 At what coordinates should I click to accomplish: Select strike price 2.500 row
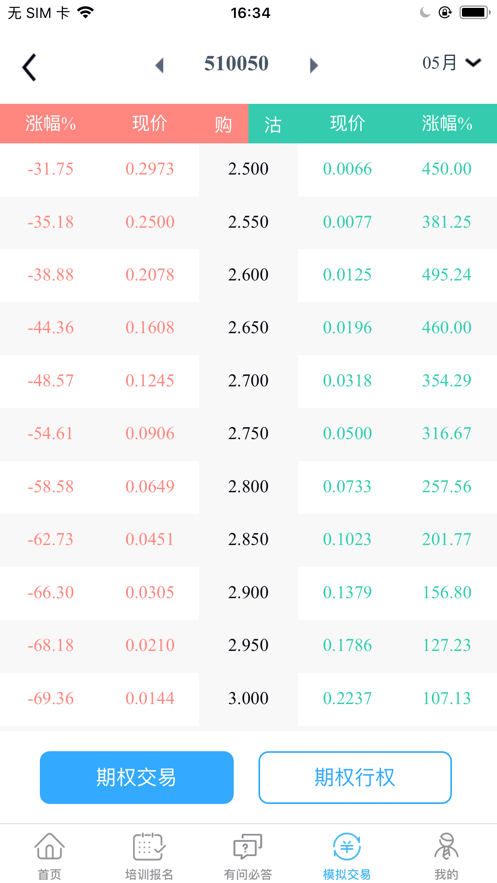coord(248,169)
